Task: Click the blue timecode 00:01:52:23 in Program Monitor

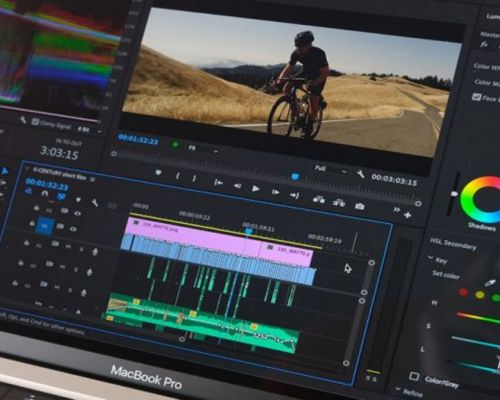Action: point(138,139)
